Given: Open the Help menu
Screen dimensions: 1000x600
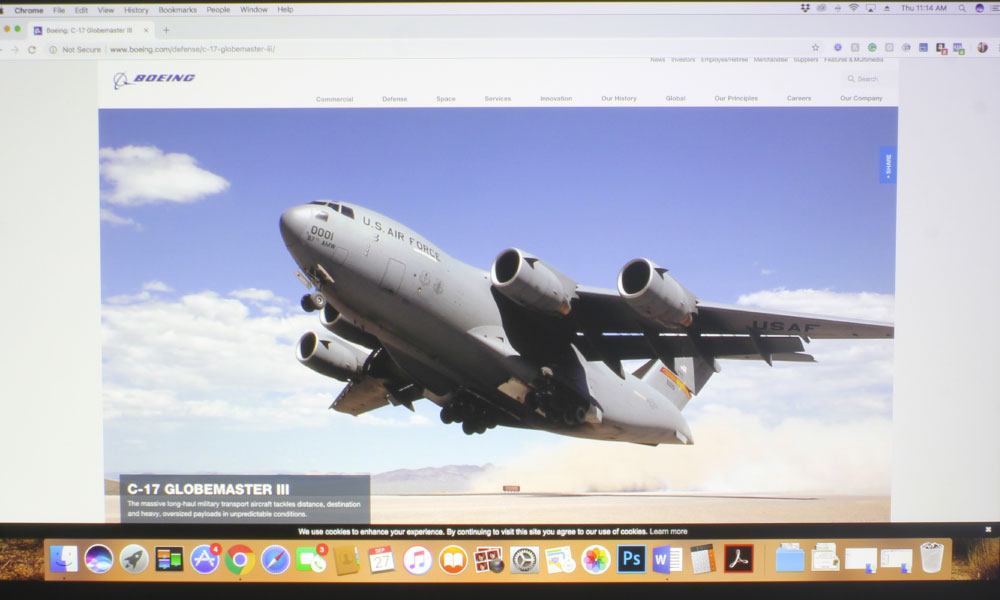Looking at the screenshot, I should click(285, 10).
